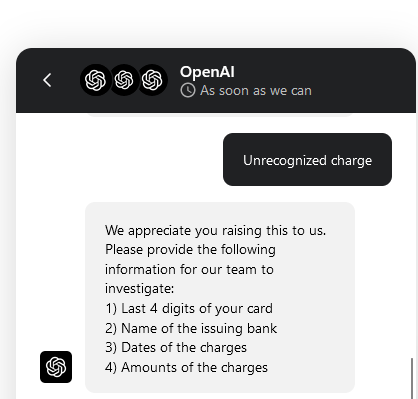Click the "We appreciate you raising this" line
Image resolution: width=418 pixels, height=399 pixels.
[215, 230]
